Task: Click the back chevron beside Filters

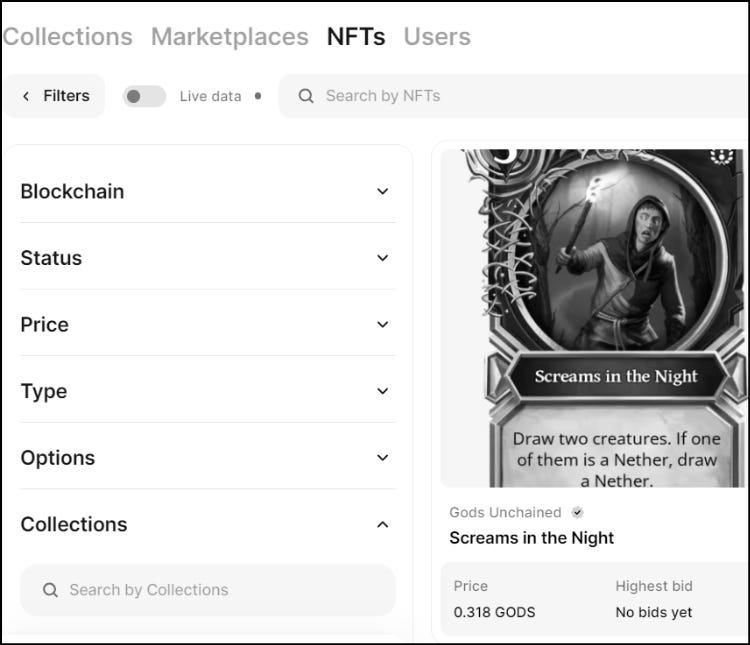Action: point(26,96)
